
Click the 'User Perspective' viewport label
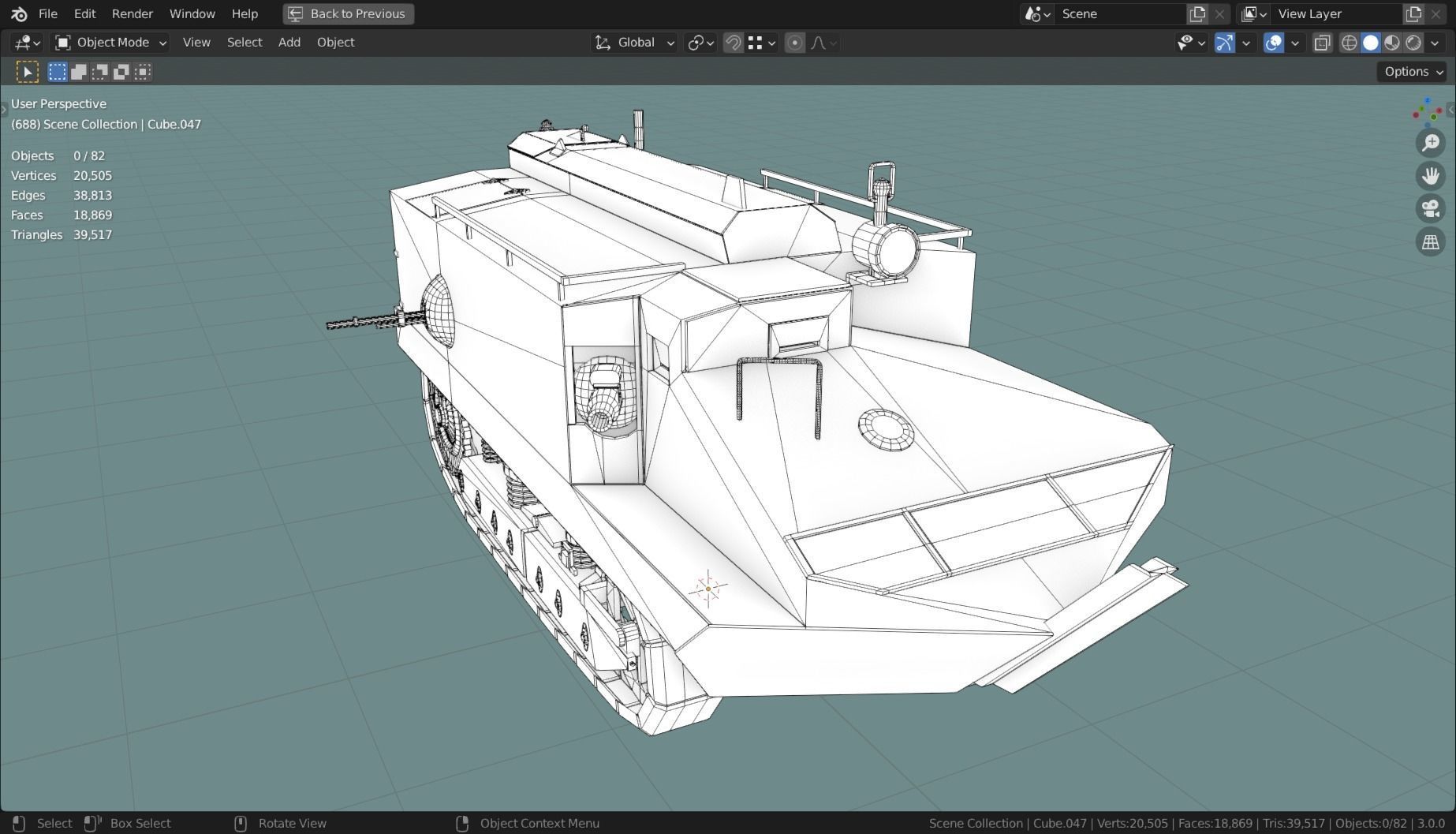coord(58,103)
